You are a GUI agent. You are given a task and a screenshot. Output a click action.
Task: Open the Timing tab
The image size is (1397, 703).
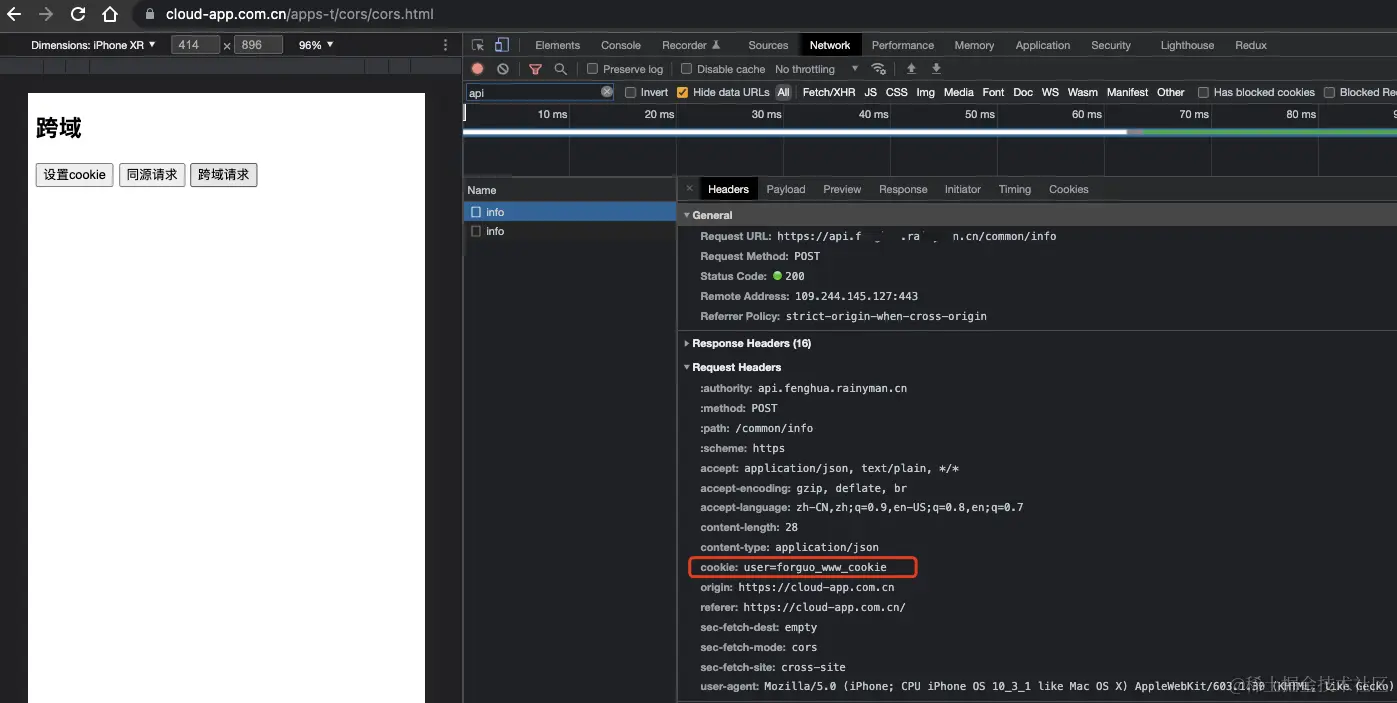pos(1014,189)
